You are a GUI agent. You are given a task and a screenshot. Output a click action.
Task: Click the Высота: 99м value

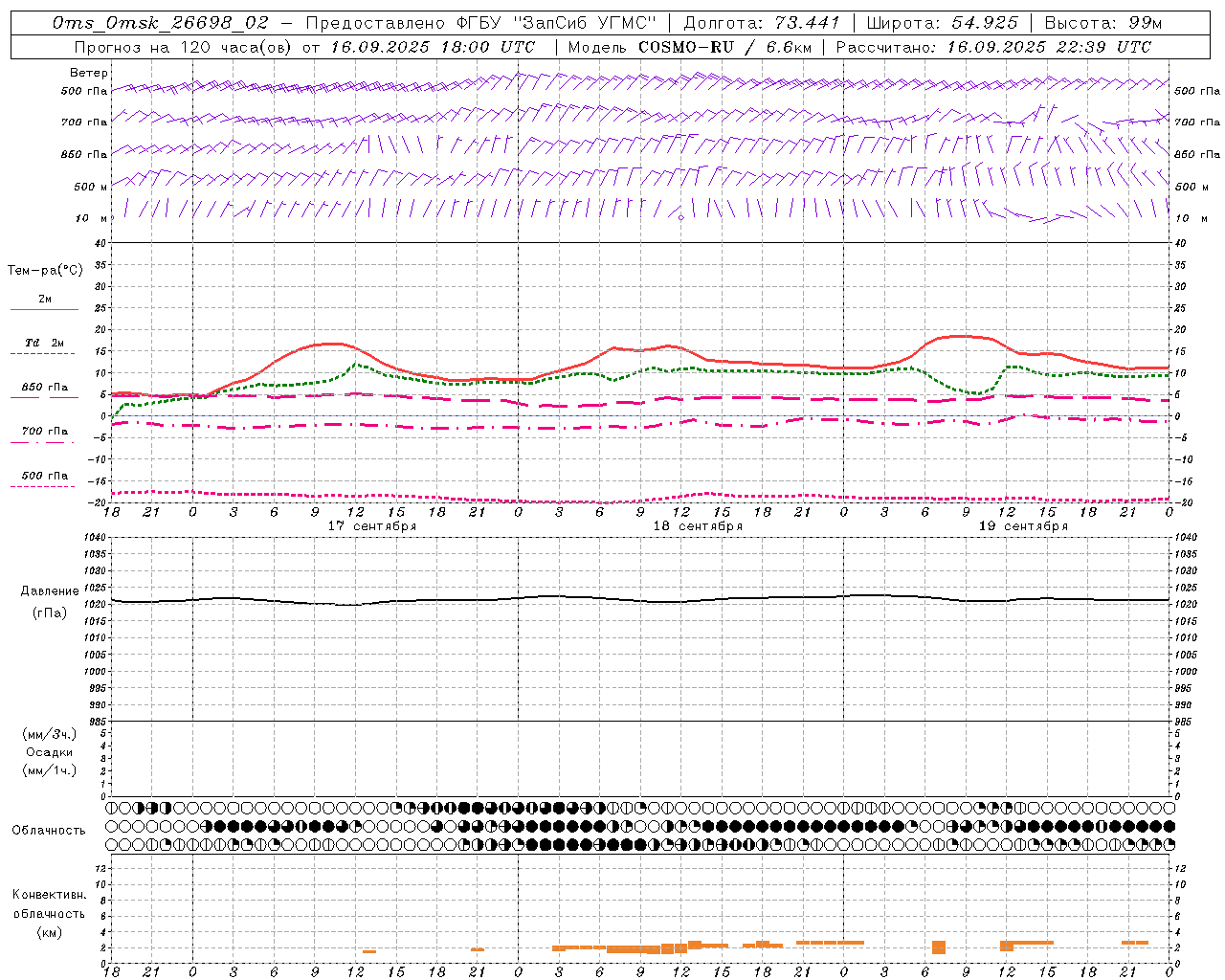point(1103,23)
